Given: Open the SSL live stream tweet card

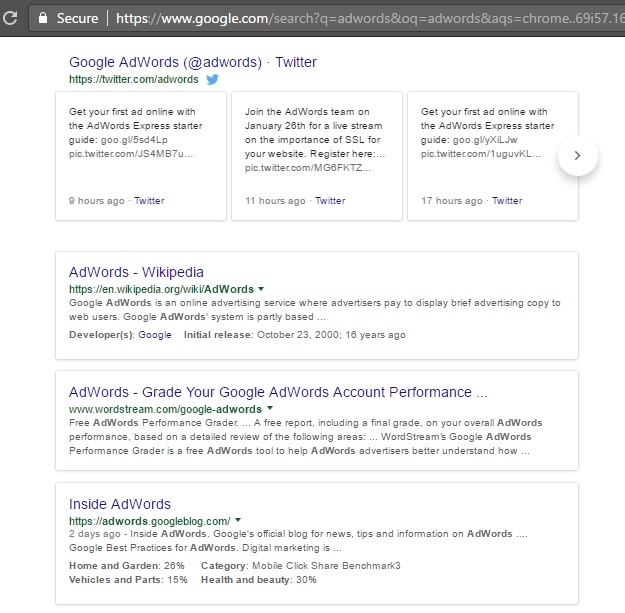Looking at the screenshot, I should pyautogui.click(x=317, y=156).
